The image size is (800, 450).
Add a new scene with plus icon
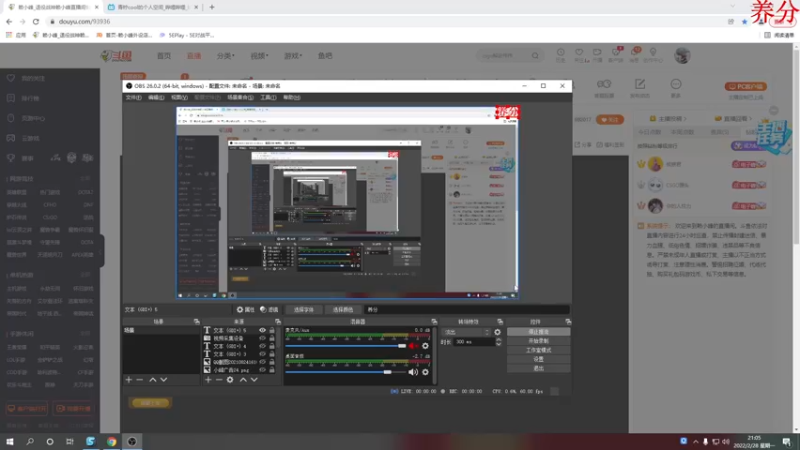click(129, 380)
